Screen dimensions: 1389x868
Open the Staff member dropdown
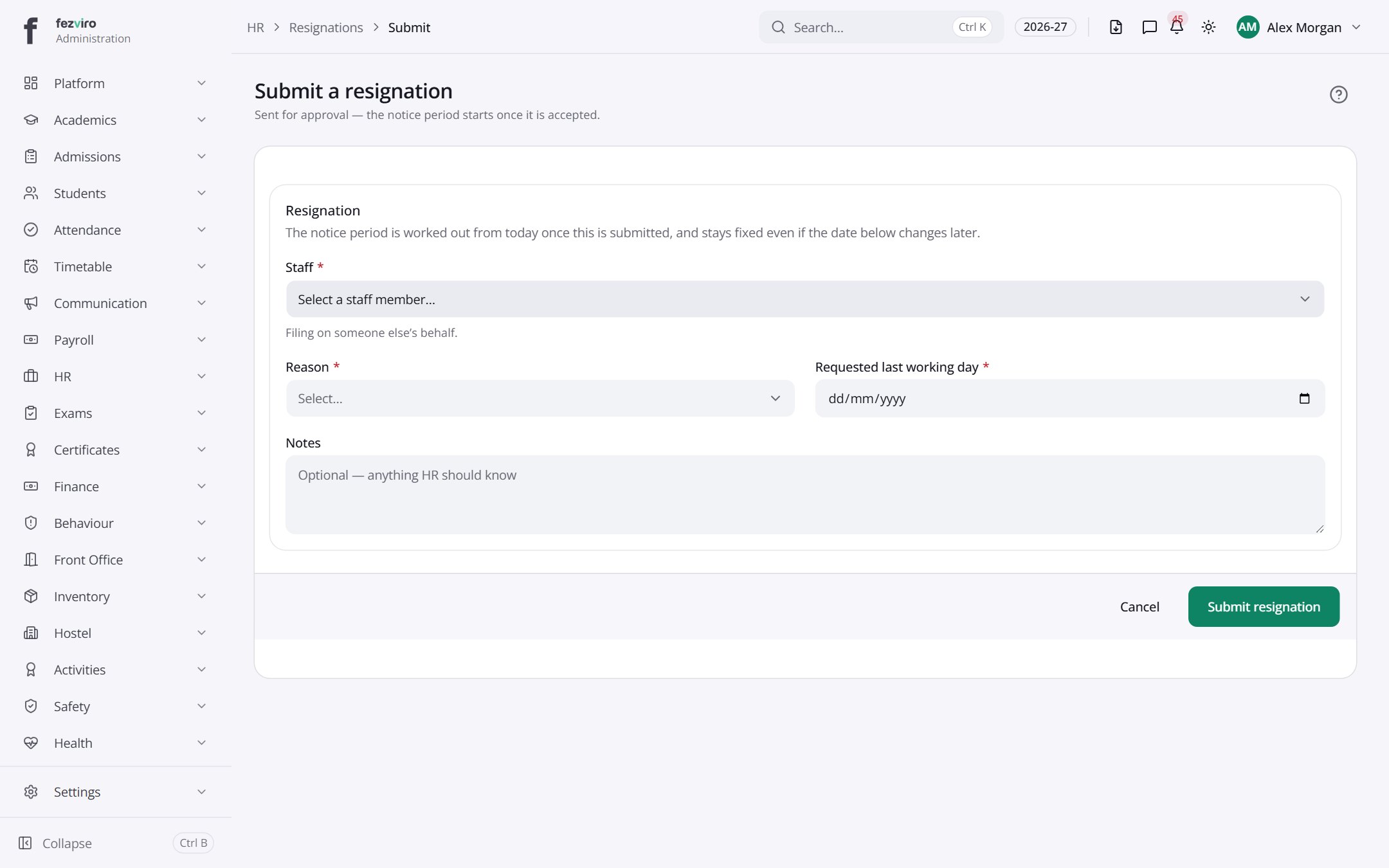coord(805,299)
